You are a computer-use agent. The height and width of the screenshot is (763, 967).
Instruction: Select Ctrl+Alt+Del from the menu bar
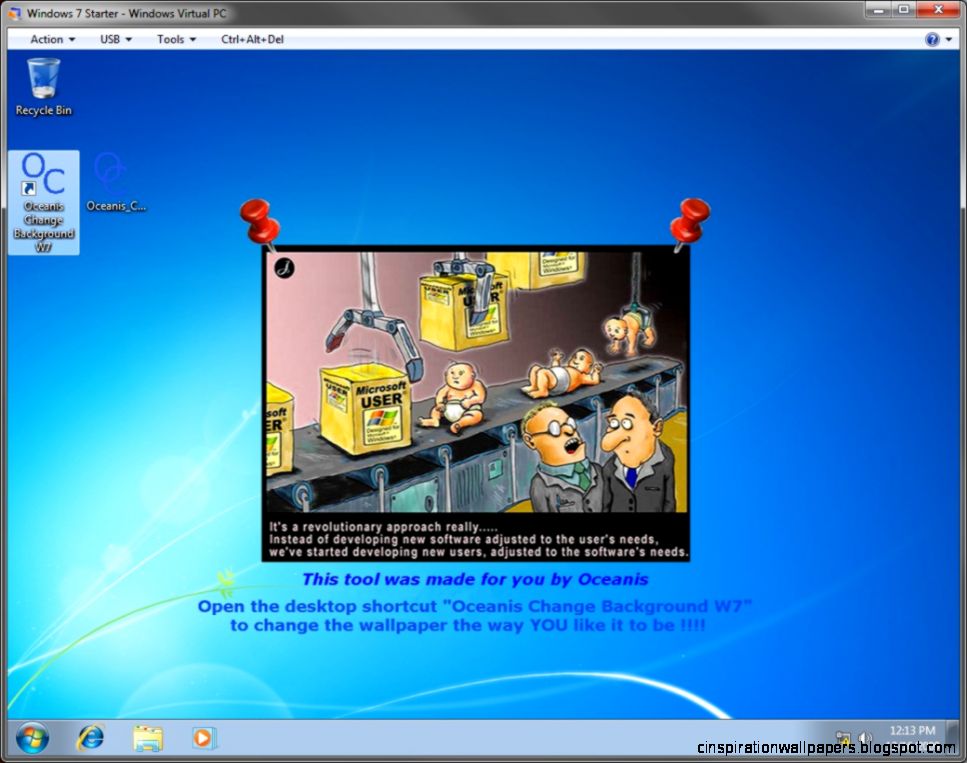(250, 38)
